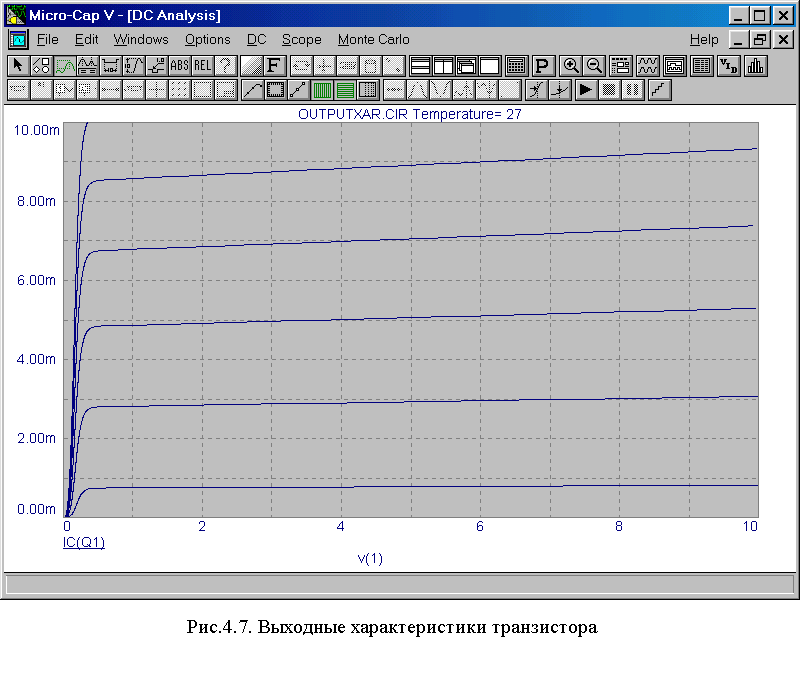Stop the analysis run
The width and height of the screenshot is (800, 688).
609,90
